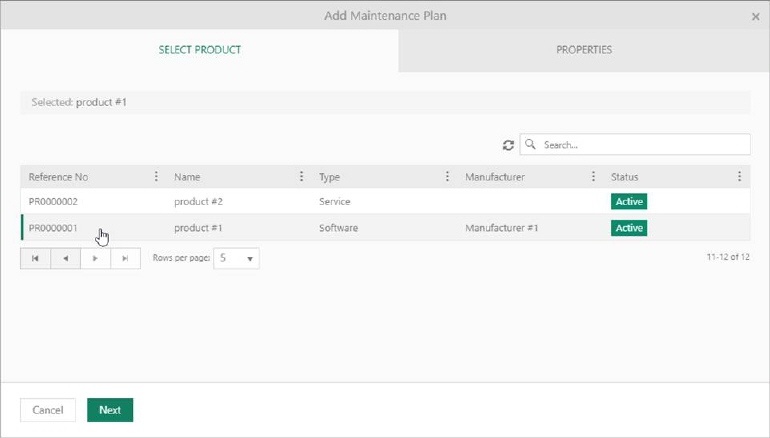Open Status column options menu
The height and width of the screenshot is (438, 770).
point(739,177)
